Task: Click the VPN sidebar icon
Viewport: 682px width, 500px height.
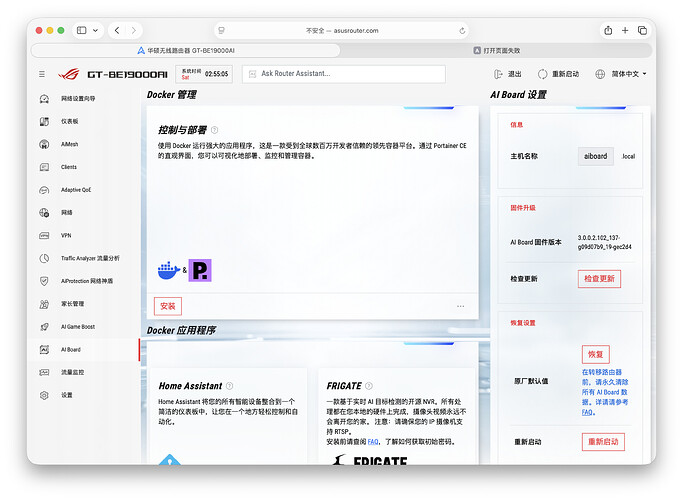Action: 44,236
